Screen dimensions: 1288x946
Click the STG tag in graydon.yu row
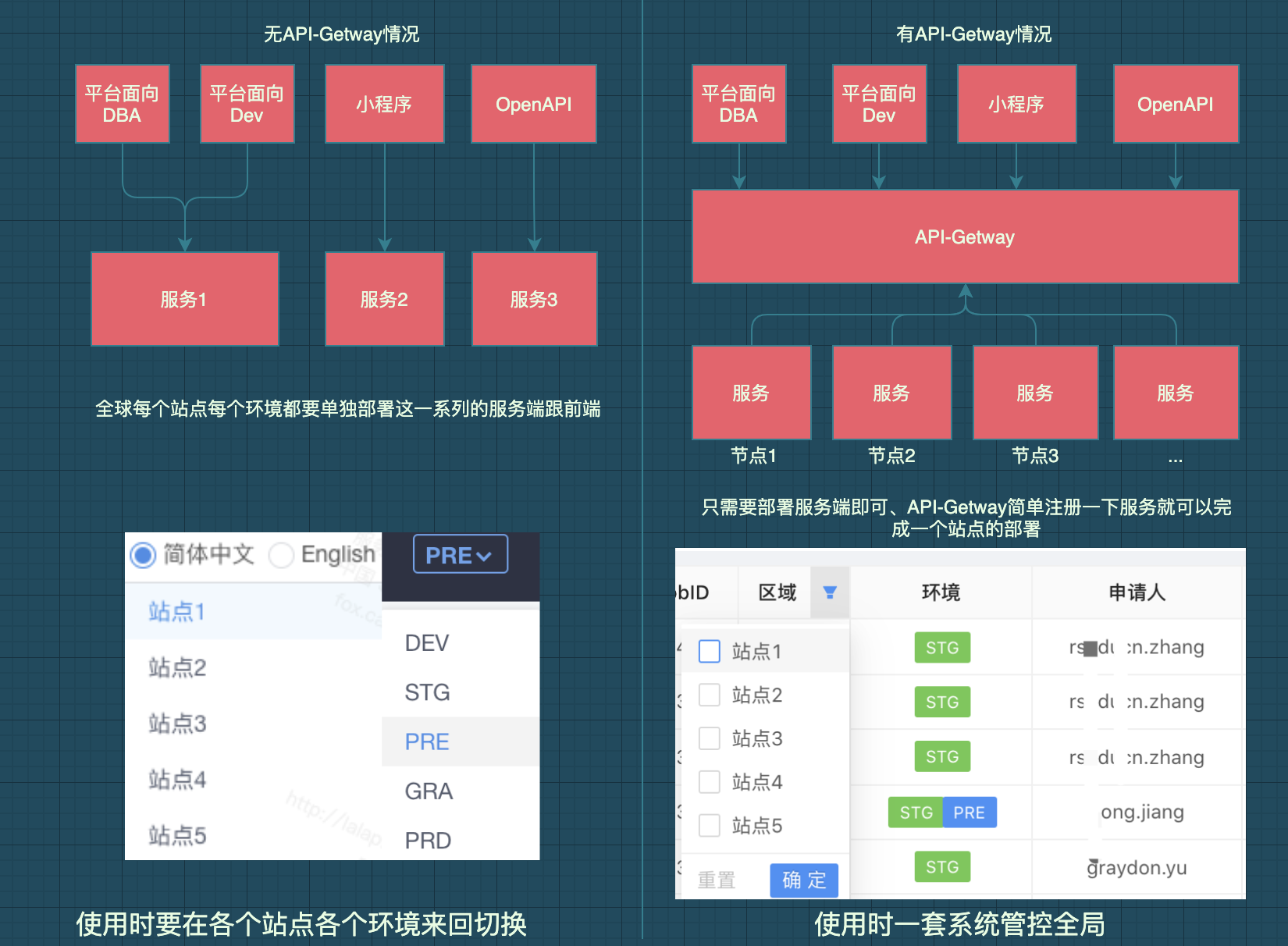pyautogui.click(x=942, y=866)
